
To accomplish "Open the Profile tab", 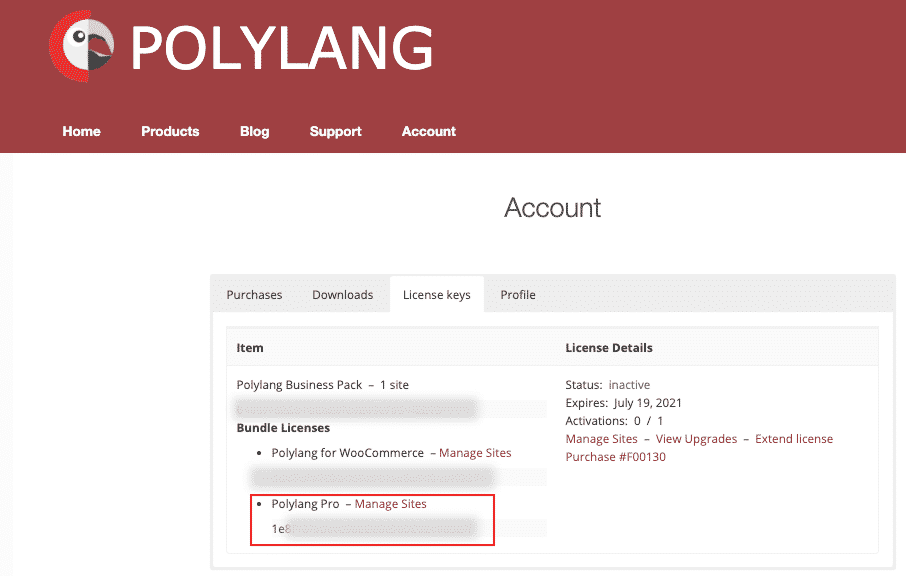I will tap(517, 294).
